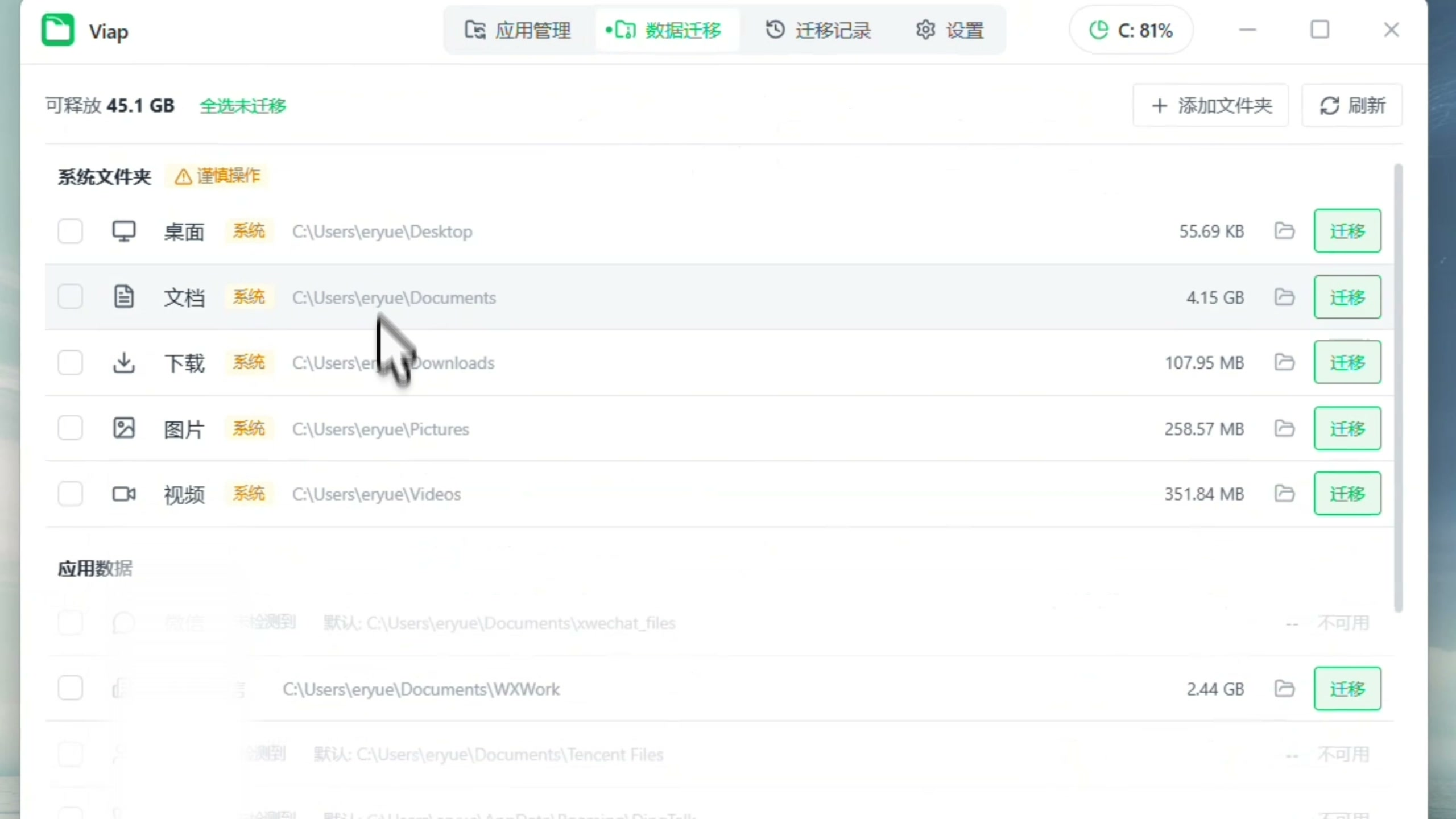The width and height of the screenshot is (1456, 819).
Task: Check the 桌面 Desktop checkbox
Action: click(x=71, y=231)
